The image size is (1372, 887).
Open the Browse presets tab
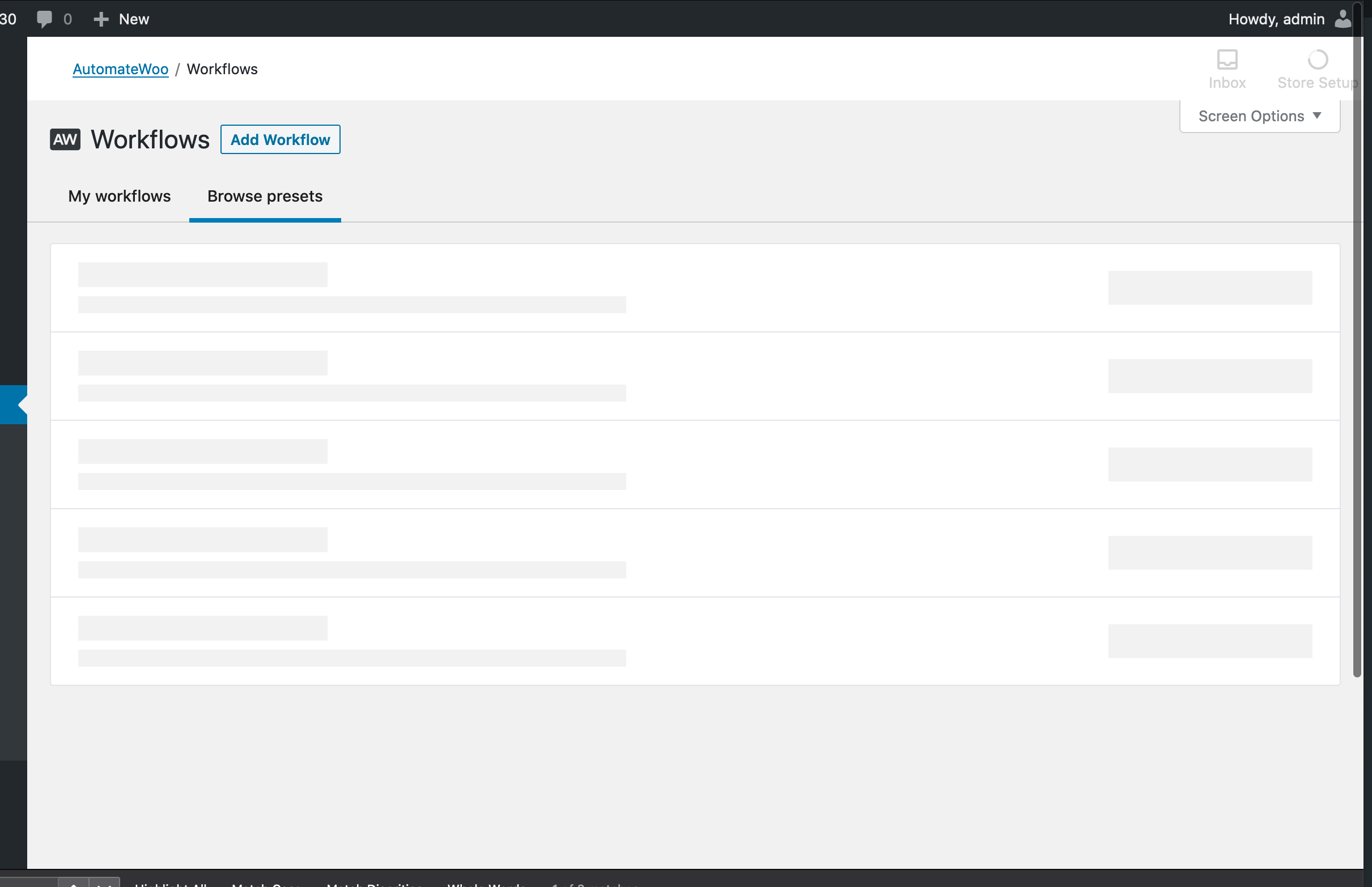tap(265, 197)
